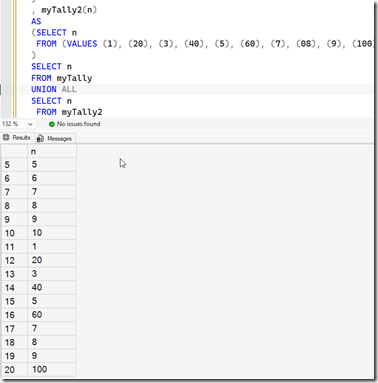Click cell value 40 in row 14
The width and height of the screenshot is (378, 383).
[x=52, y=287]
